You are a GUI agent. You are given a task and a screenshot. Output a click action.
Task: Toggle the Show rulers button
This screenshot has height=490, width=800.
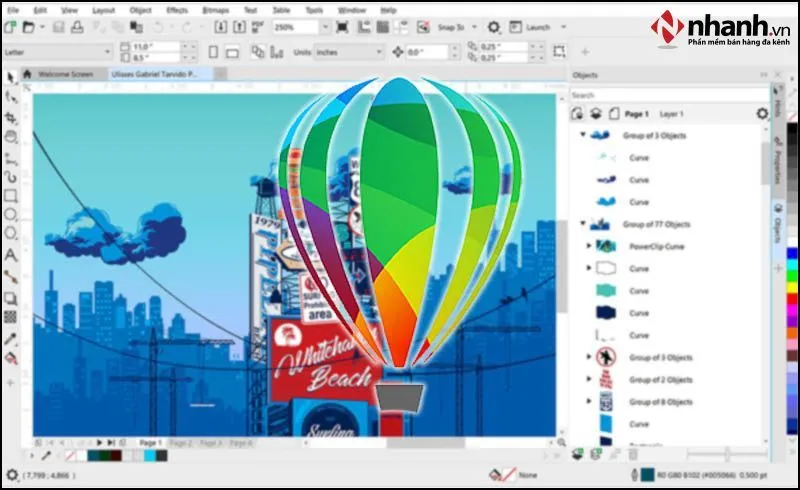tap(364, 27)
